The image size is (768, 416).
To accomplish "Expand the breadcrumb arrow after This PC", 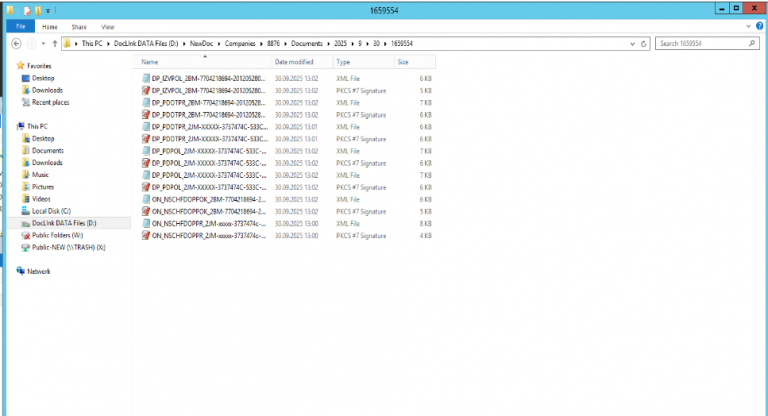I will tap(108, 44).
